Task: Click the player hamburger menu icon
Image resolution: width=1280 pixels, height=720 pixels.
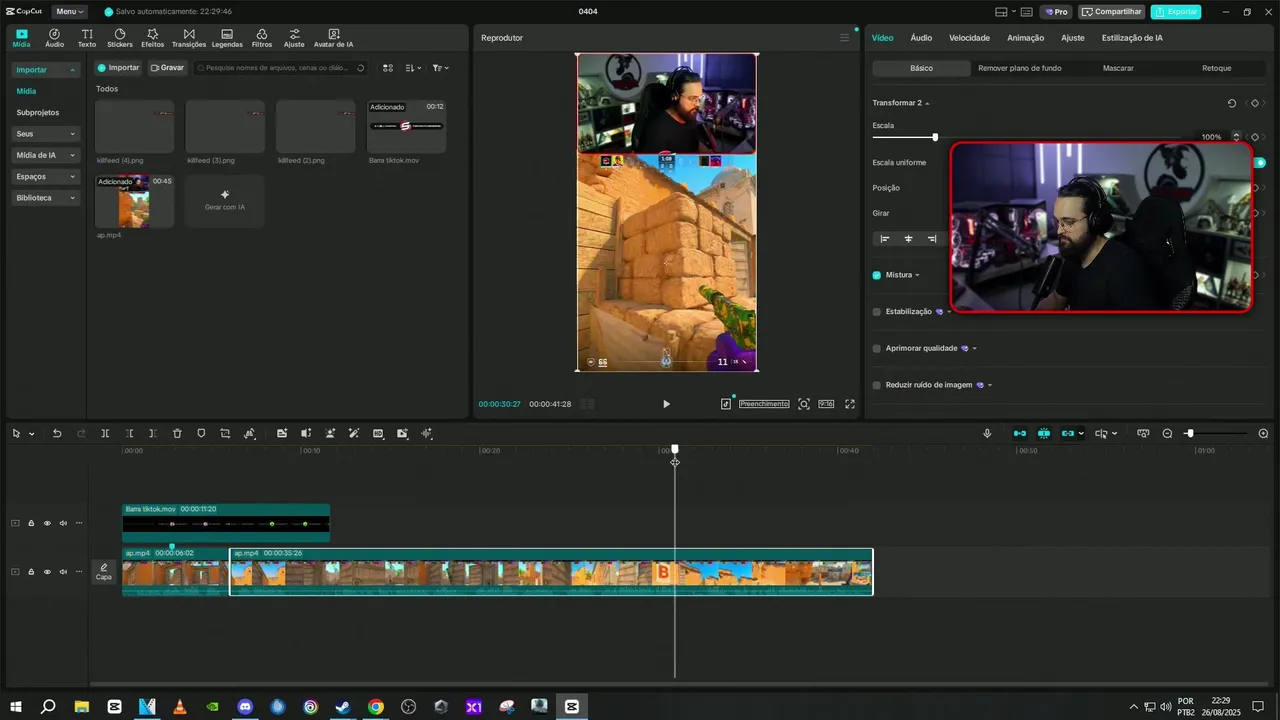Action: (844, 38)
